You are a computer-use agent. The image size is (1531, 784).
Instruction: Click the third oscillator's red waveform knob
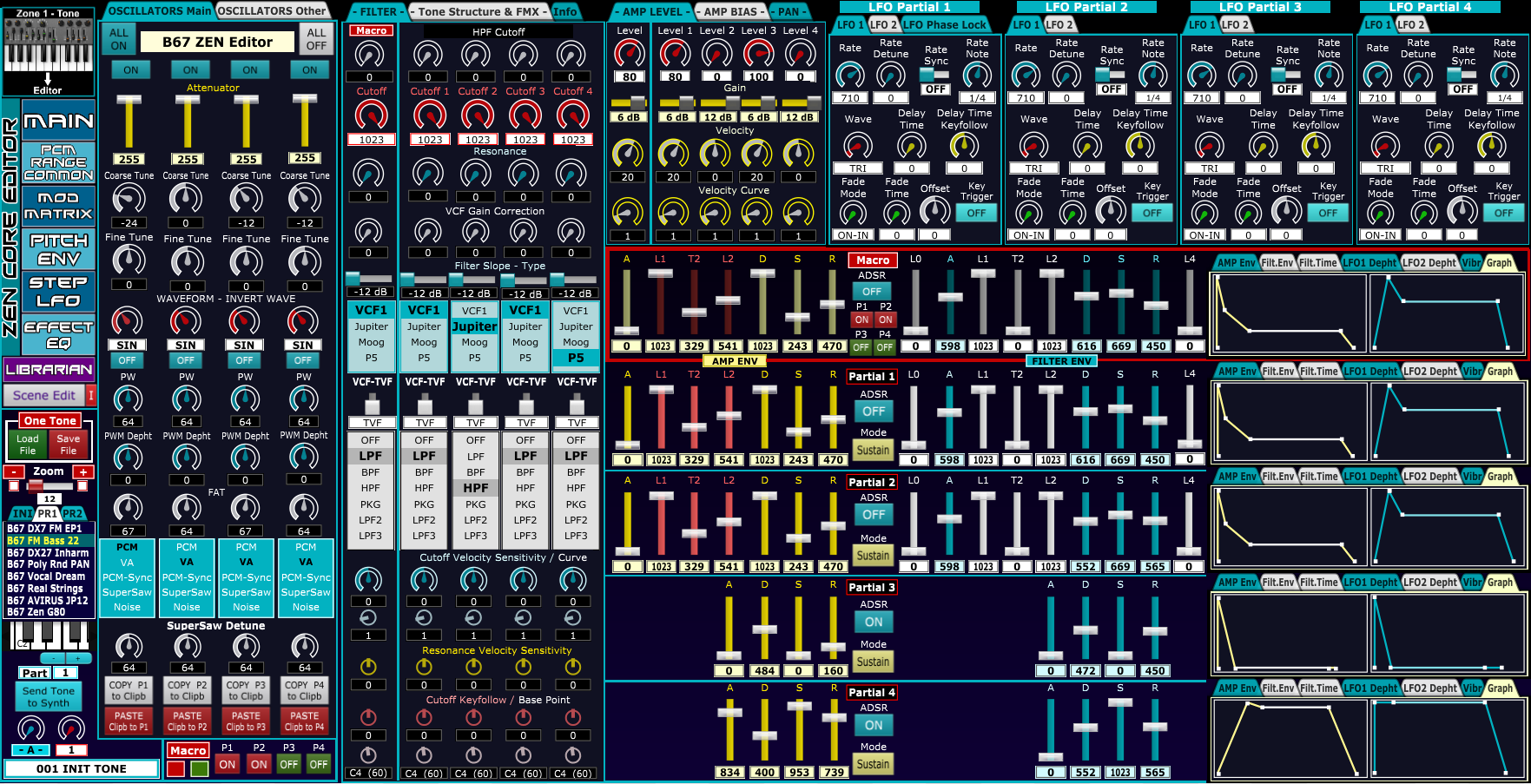tap(245, 321)
